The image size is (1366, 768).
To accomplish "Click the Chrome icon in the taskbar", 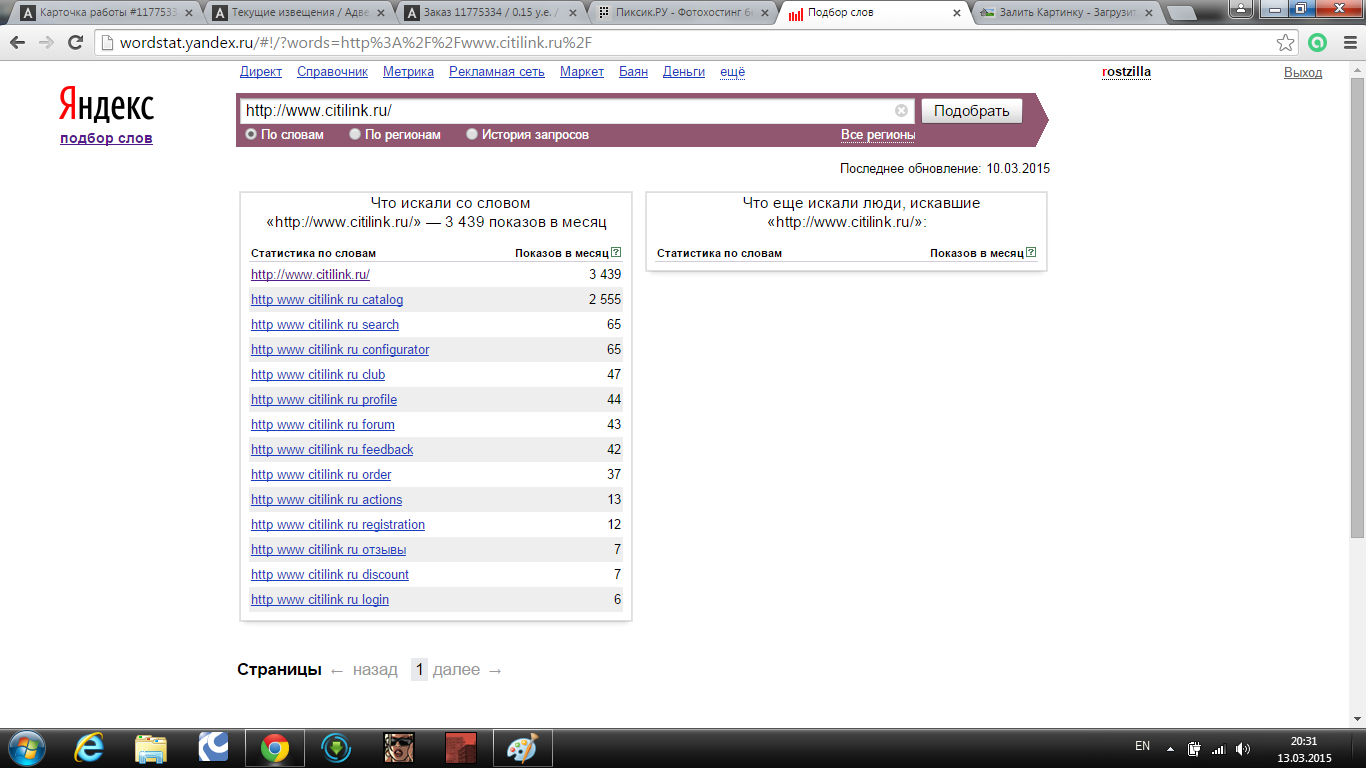I will point(275,748).
